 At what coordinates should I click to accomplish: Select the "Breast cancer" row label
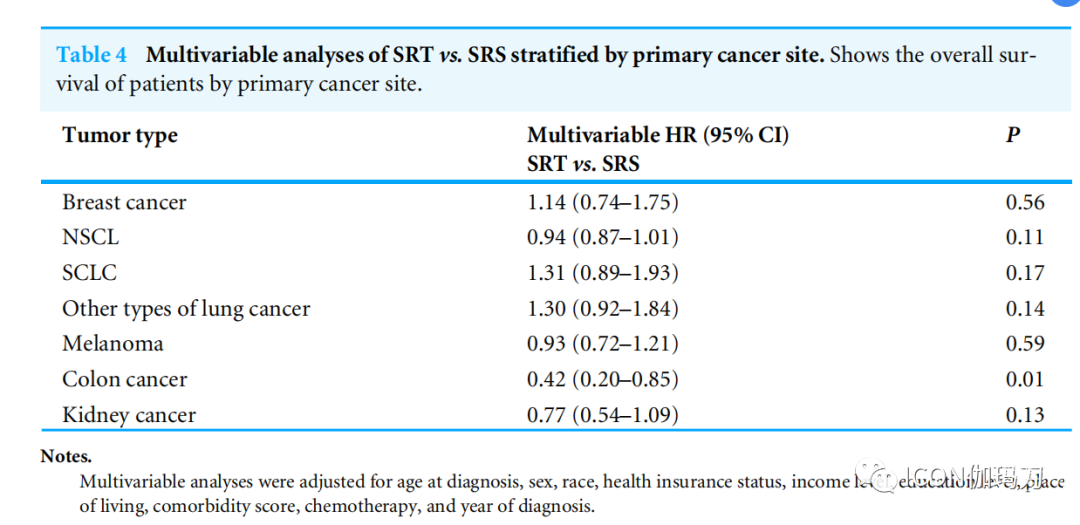[124, 202]
